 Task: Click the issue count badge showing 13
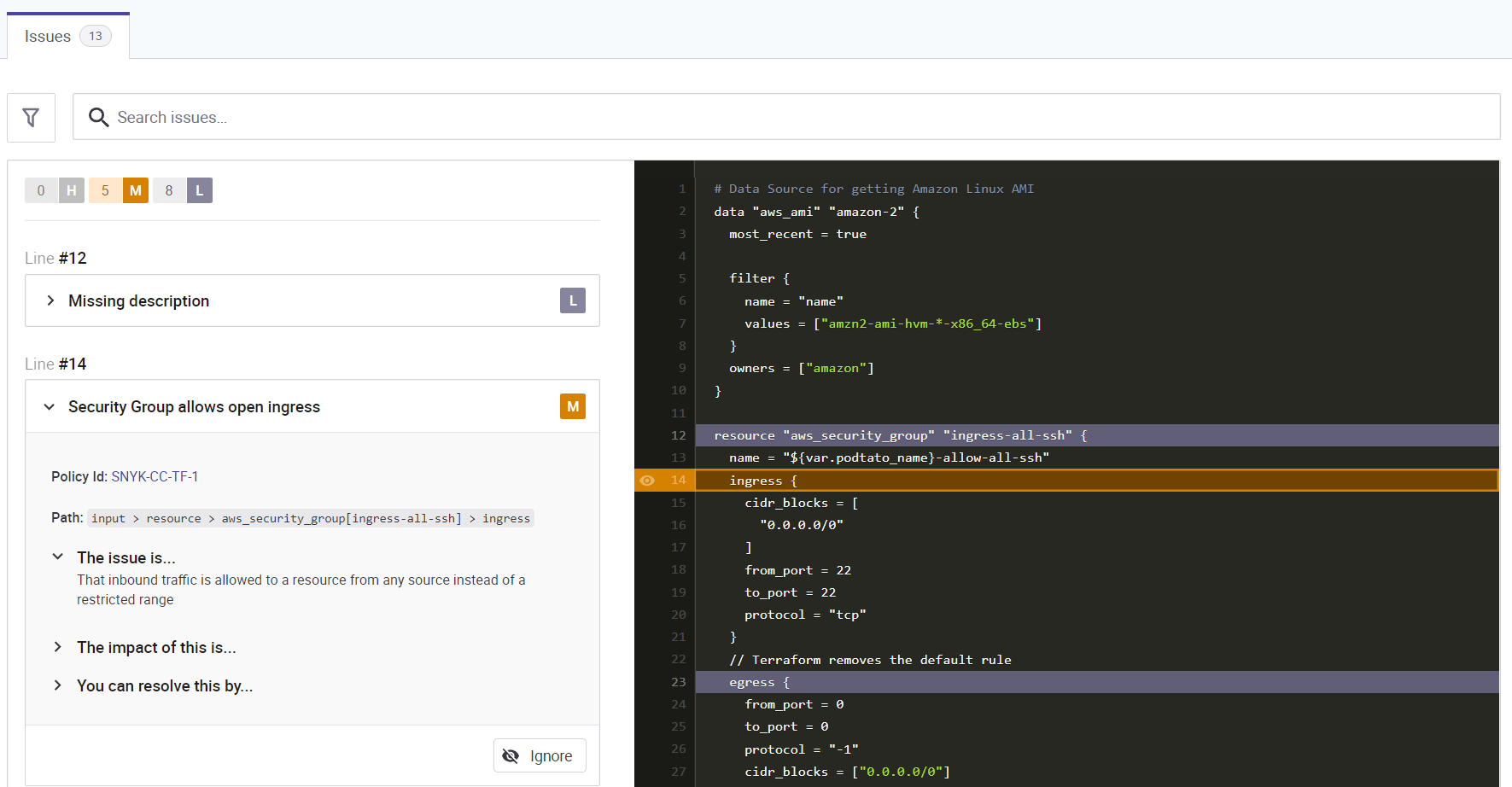(x=95, y=35)
